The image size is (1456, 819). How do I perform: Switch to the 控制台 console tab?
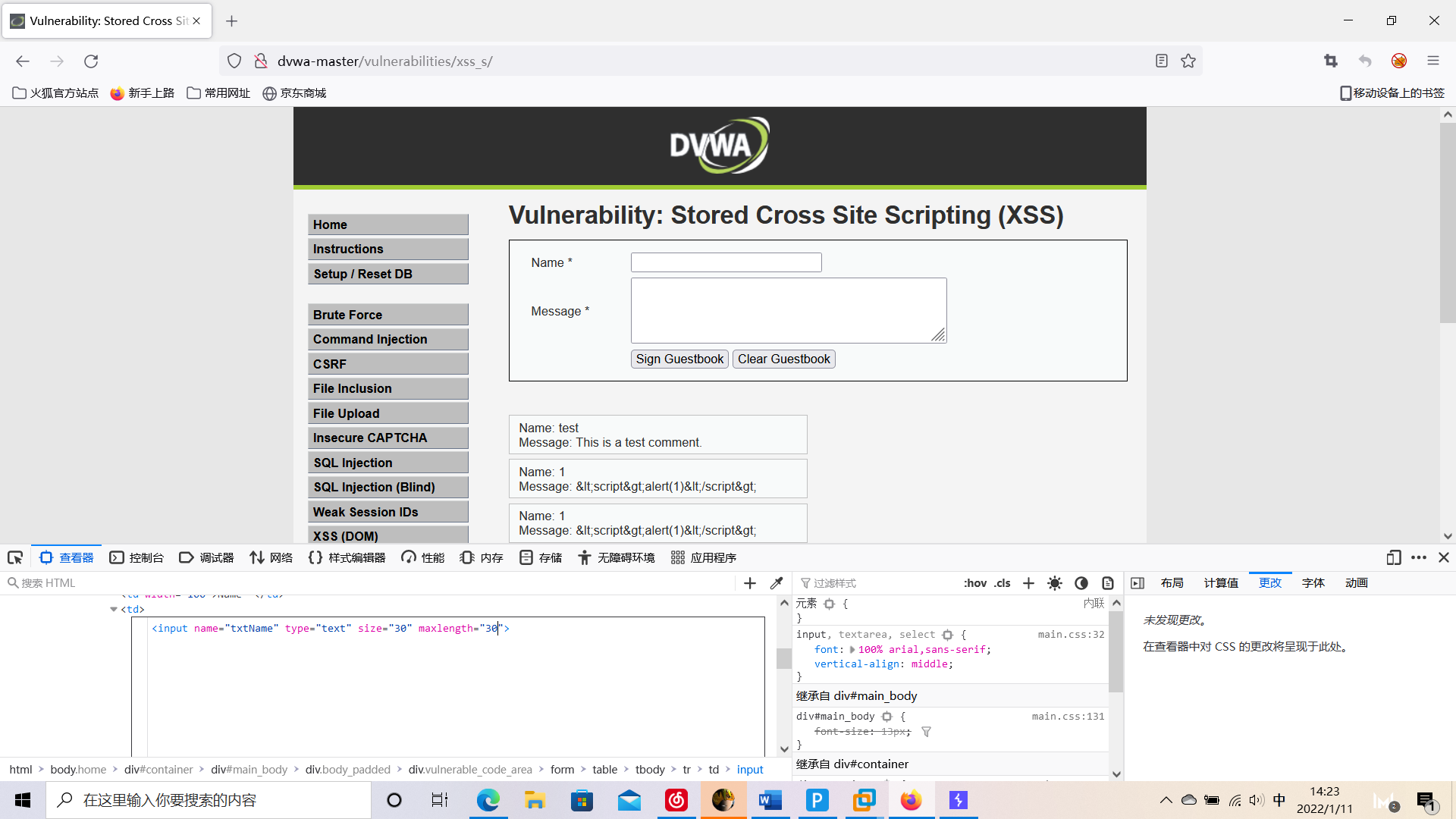click(137, 557)
